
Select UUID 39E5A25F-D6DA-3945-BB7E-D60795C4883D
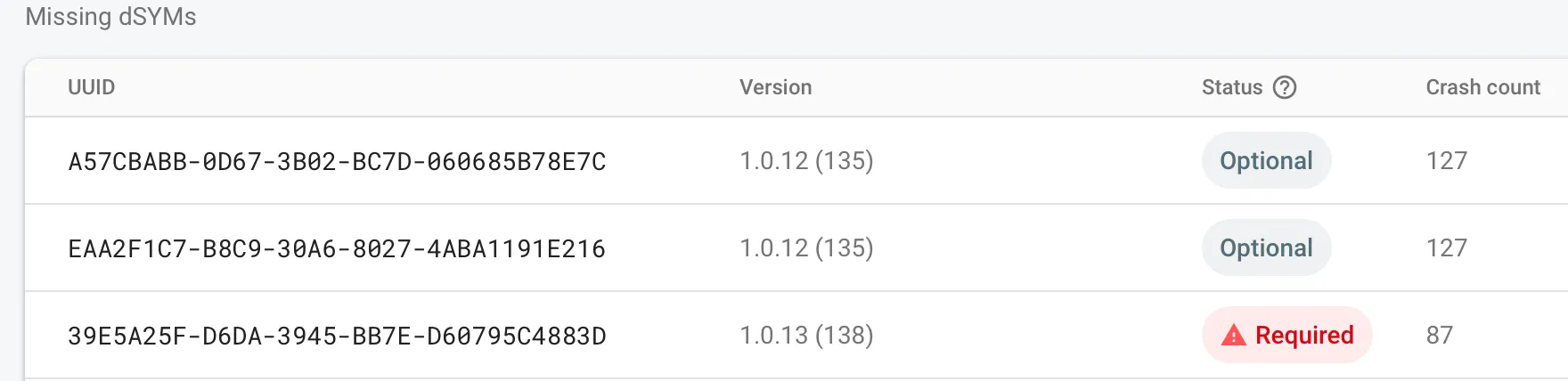[337, 336]
